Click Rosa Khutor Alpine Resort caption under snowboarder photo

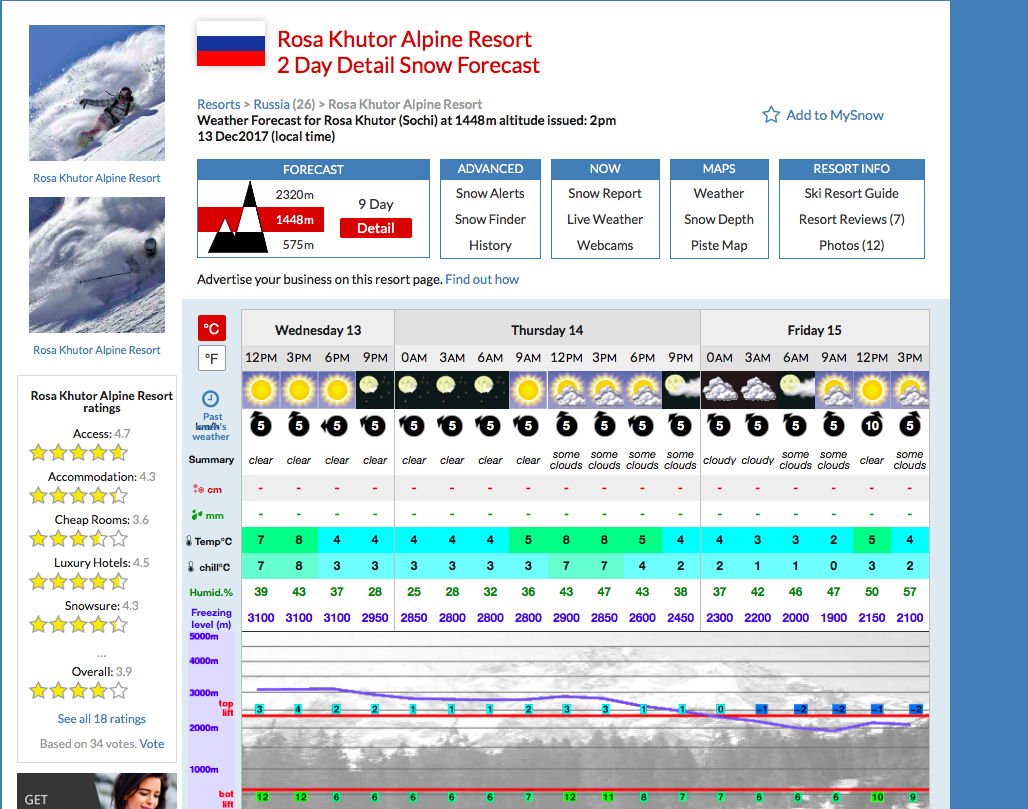coord(97,178)
